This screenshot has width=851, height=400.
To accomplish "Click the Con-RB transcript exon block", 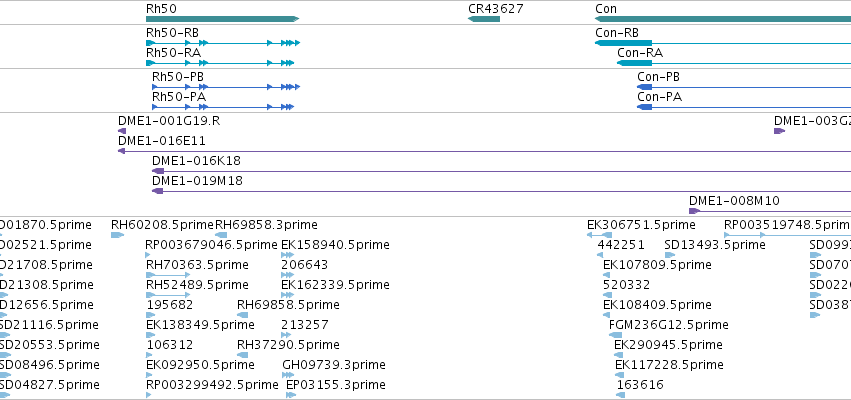I will tap(624, 43).
